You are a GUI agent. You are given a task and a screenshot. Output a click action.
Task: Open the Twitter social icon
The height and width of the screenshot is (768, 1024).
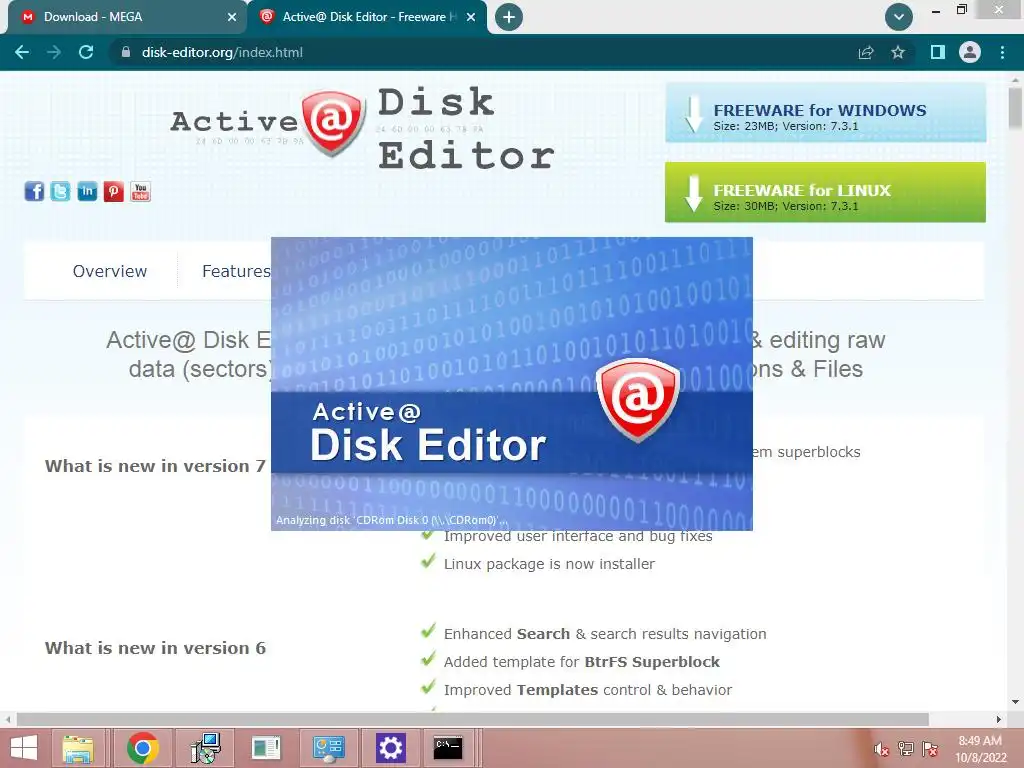click(61, 191)
